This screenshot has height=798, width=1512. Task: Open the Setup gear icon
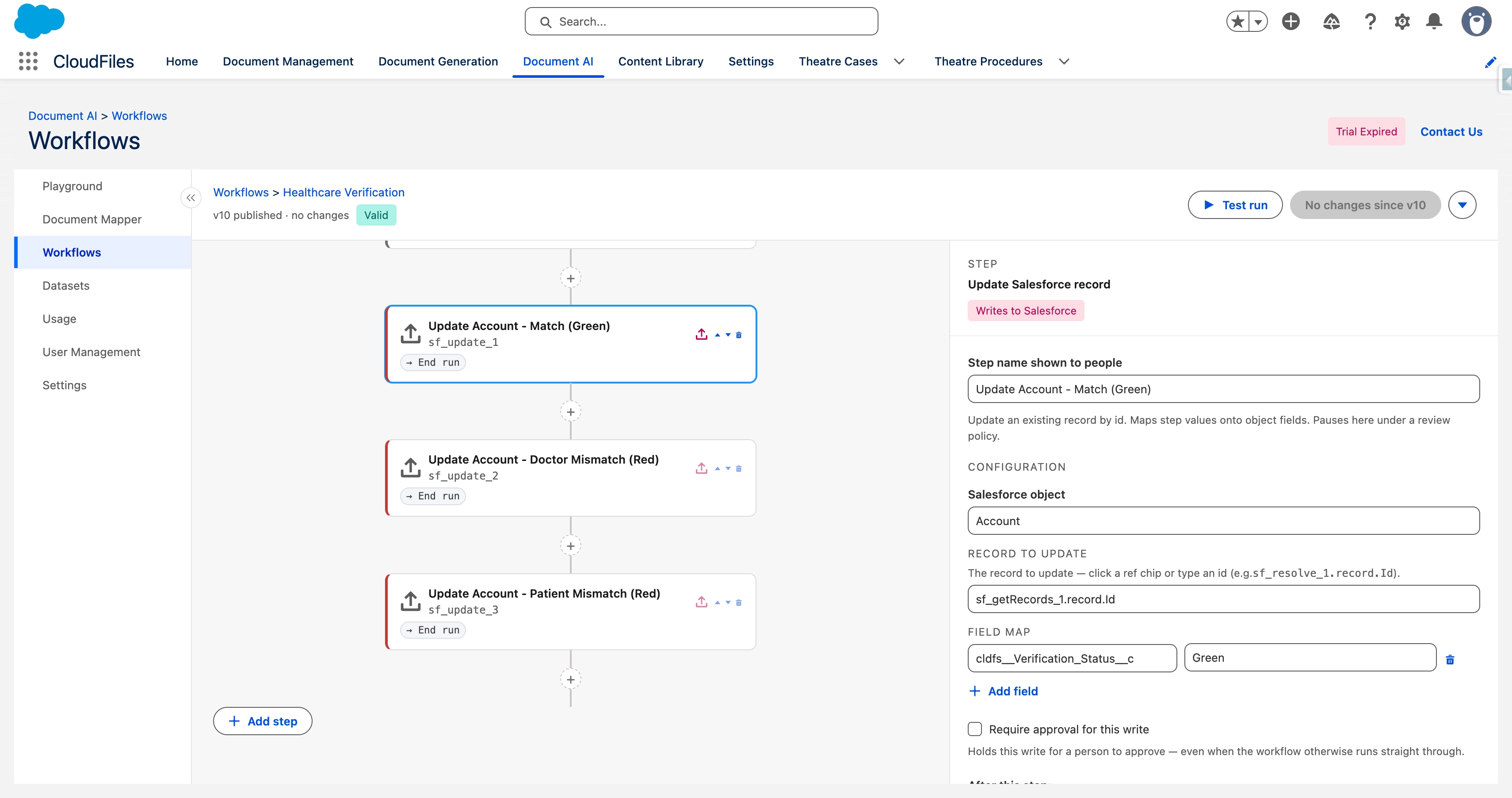[x=1402, y=22]
